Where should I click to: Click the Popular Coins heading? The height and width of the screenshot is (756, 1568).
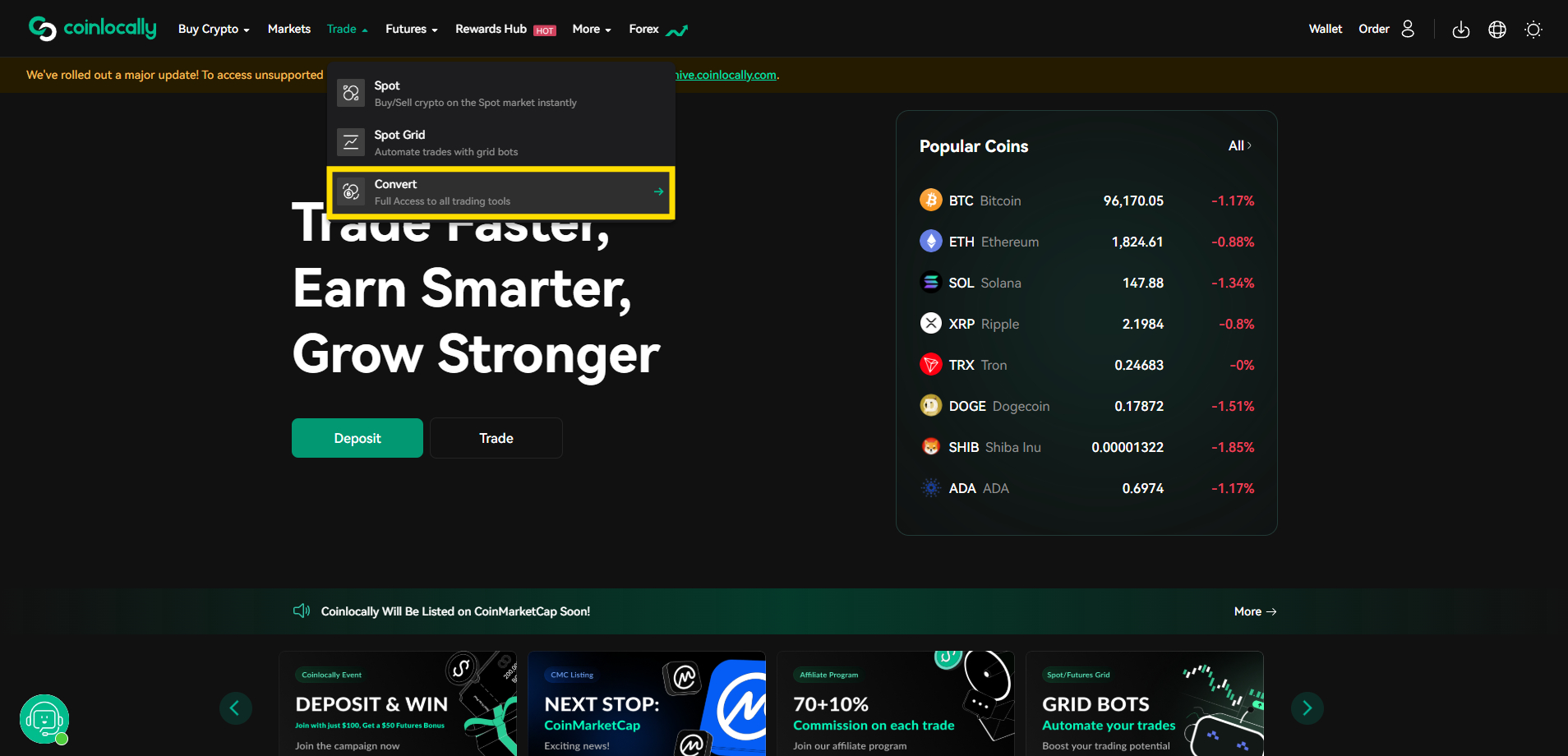[974, 146]
